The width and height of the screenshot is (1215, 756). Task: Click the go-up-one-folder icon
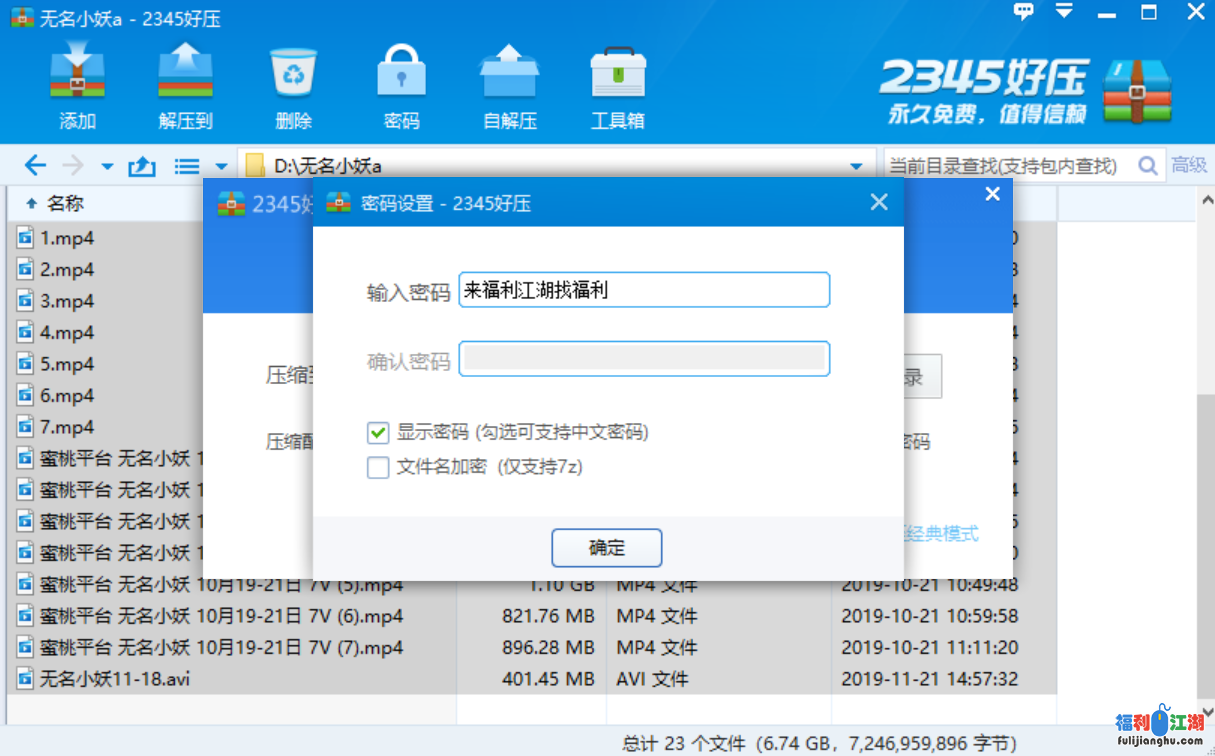coord(142,166)
